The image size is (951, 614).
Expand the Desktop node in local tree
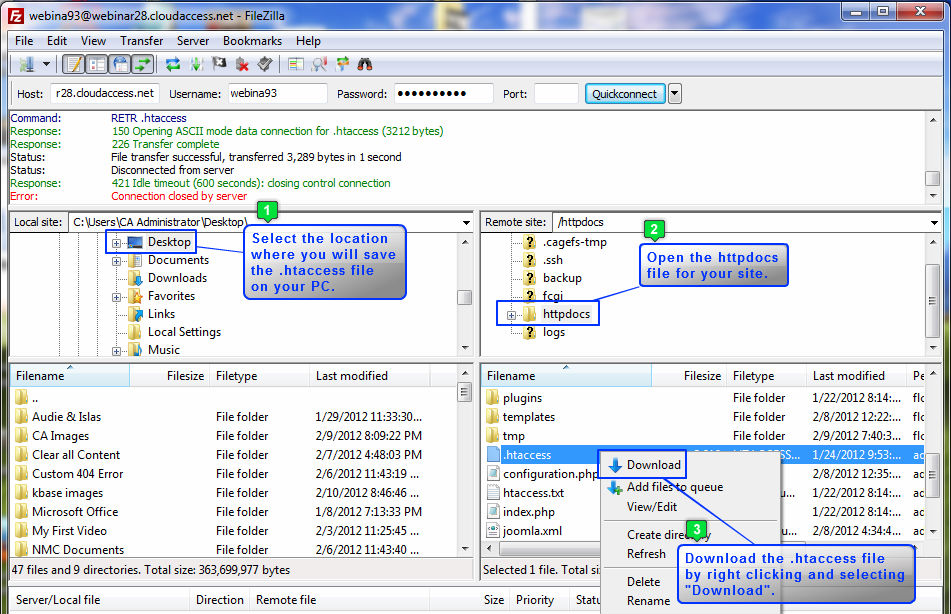[x=116, y=243]
